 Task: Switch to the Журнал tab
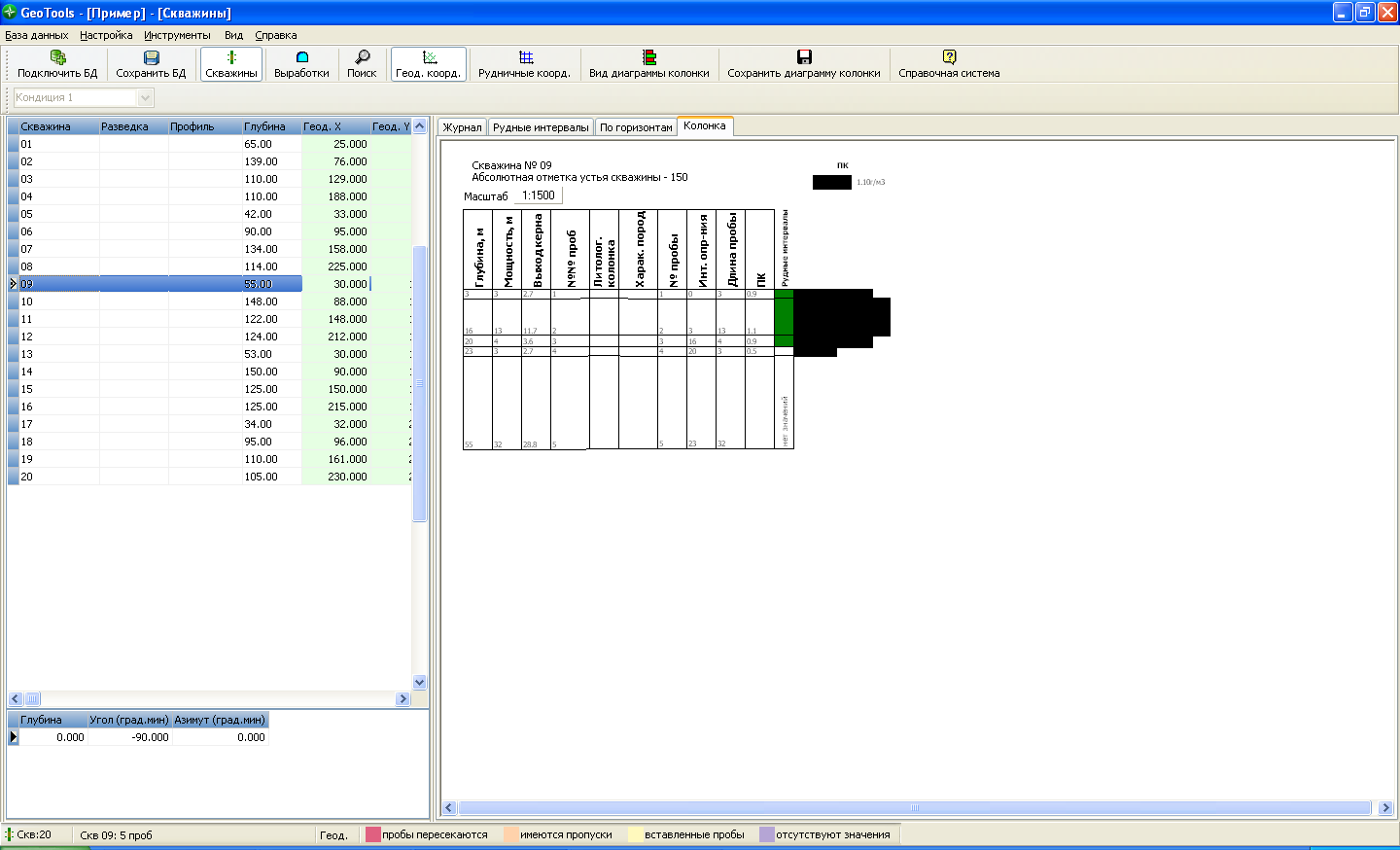(x=463, y=127)
